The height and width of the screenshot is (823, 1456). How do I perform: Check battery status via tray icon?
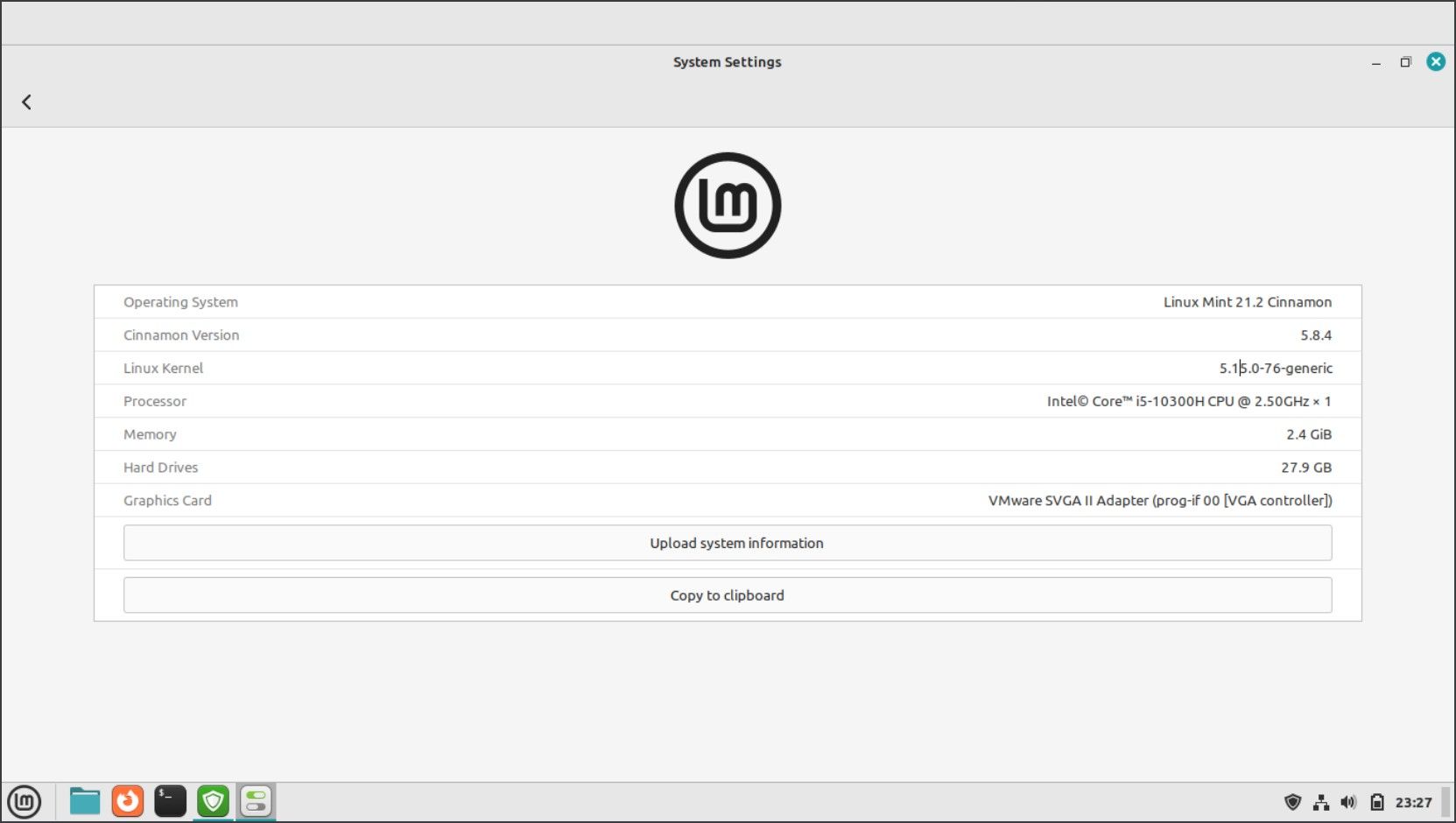[1376, 801]
